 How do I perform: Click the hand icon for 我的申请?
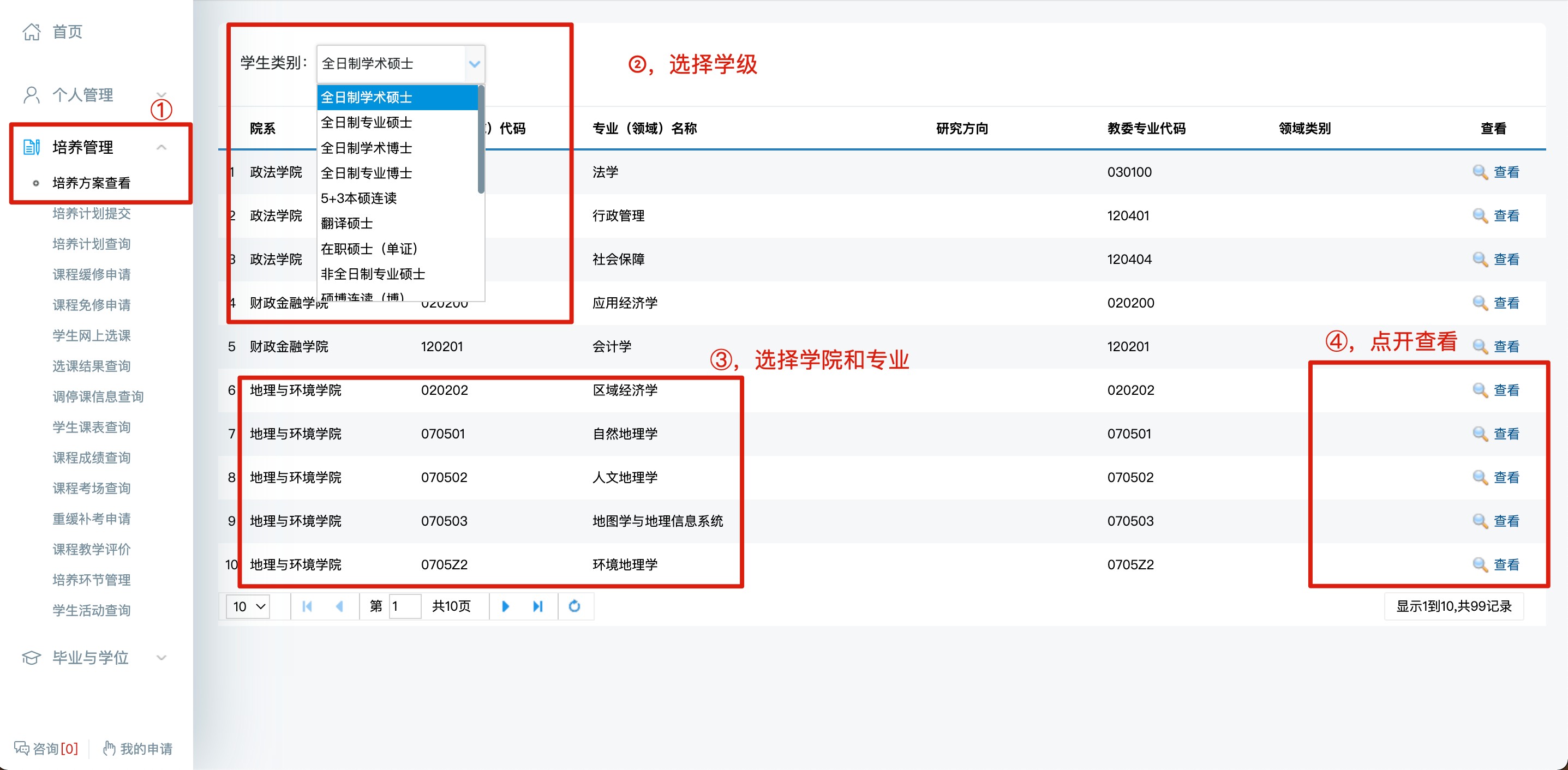coord(109,748)
